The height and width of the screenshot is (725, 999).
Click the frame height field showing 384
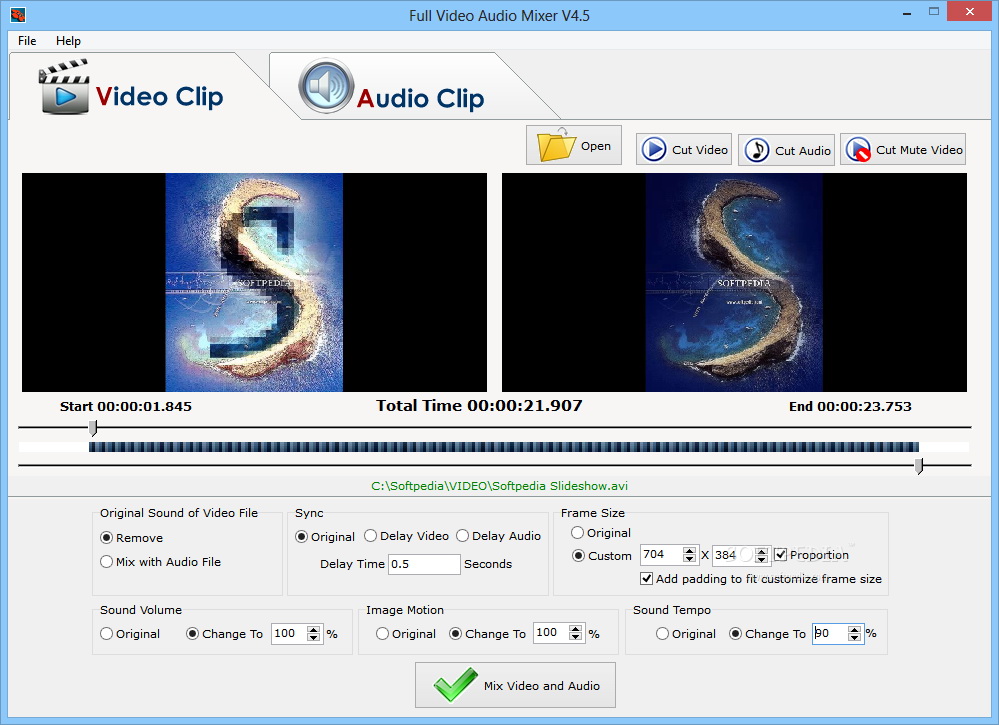pyautogui.click(x=733, y=555)
